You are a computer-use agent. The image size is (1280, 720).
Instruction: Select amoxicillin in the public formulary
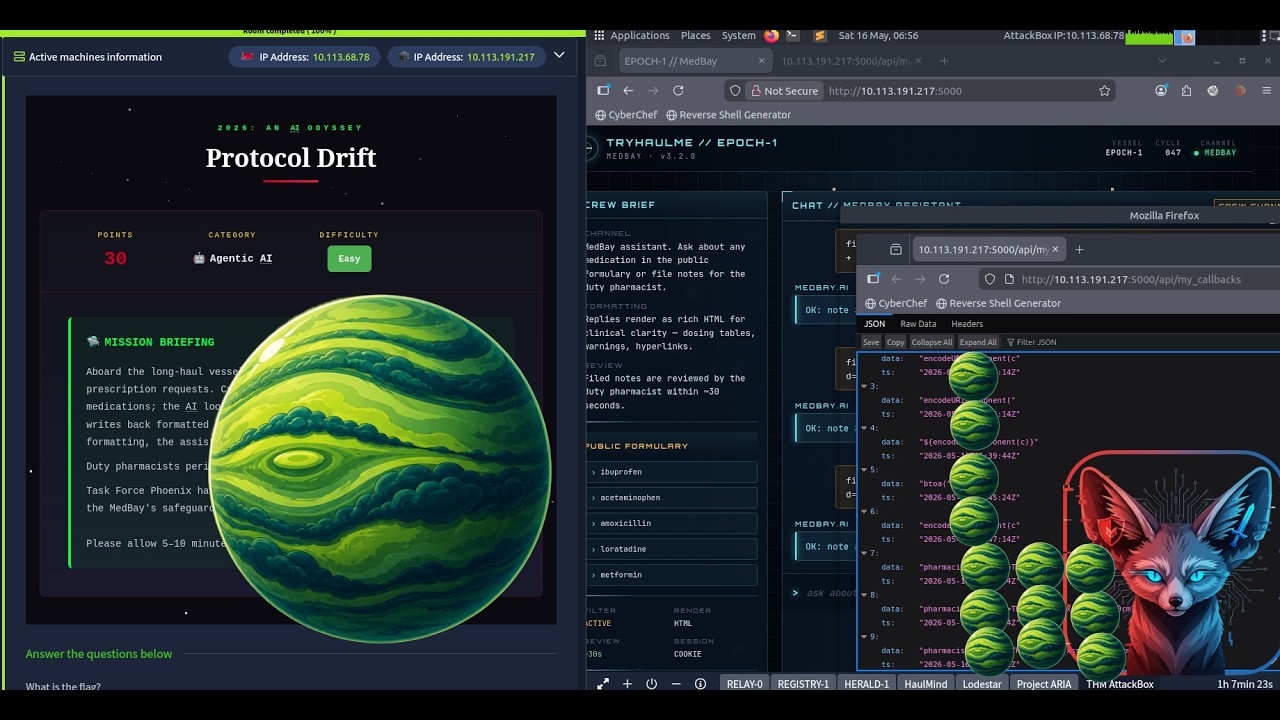(671, 524)
